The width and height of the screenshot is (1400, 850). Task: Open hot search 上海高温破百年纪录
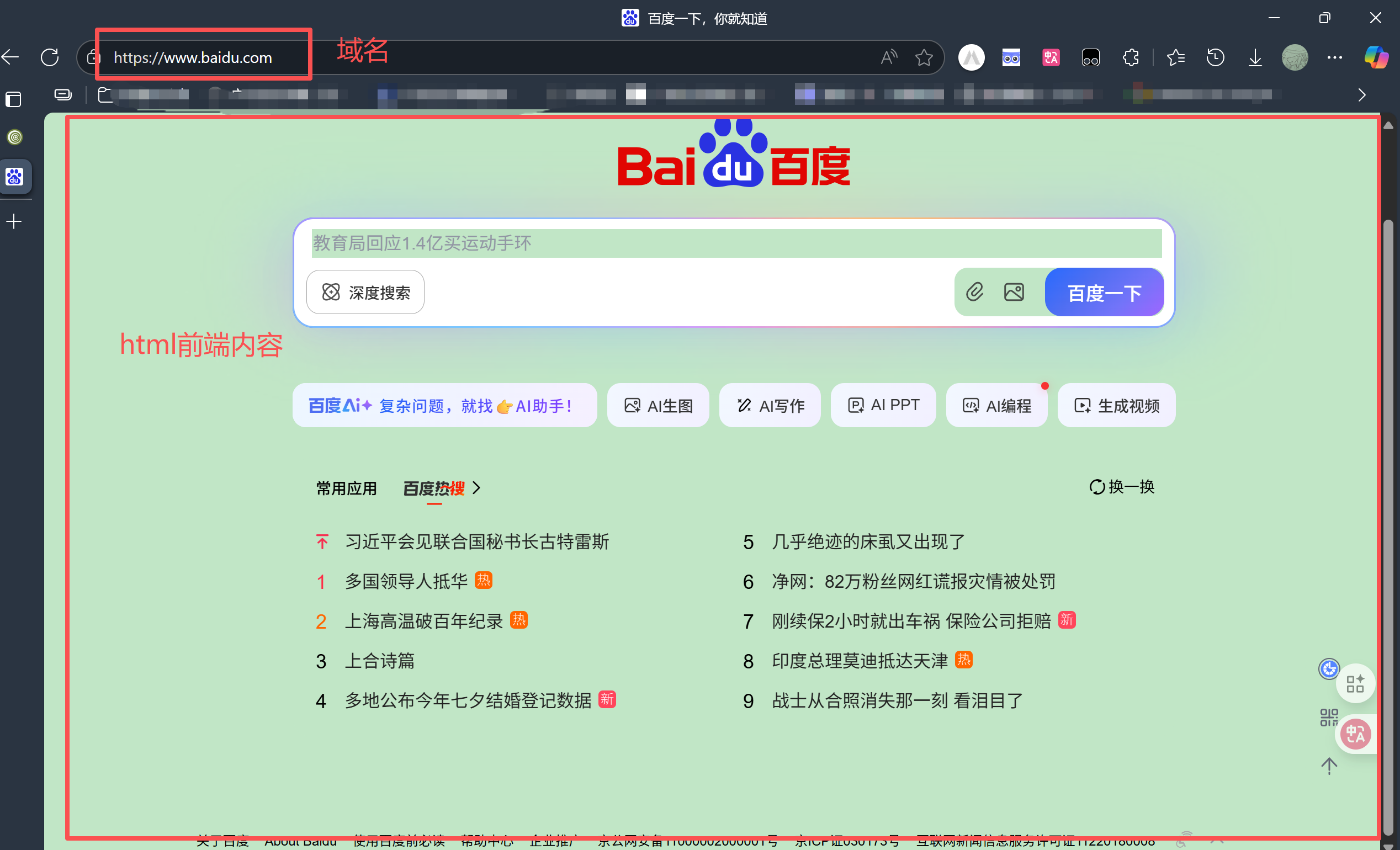[x=424, y=621]
